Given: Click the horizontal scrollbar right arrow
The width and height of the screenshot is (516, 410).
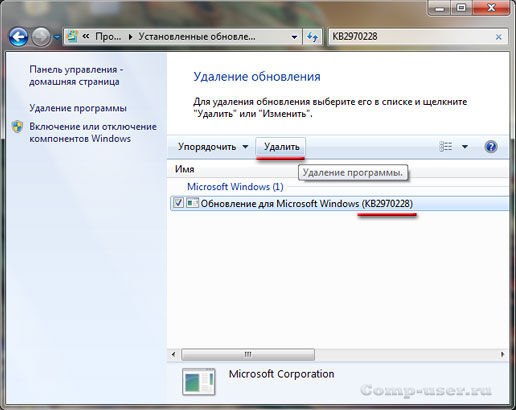Looking at the screenshot, I should [x=502, y=354].
